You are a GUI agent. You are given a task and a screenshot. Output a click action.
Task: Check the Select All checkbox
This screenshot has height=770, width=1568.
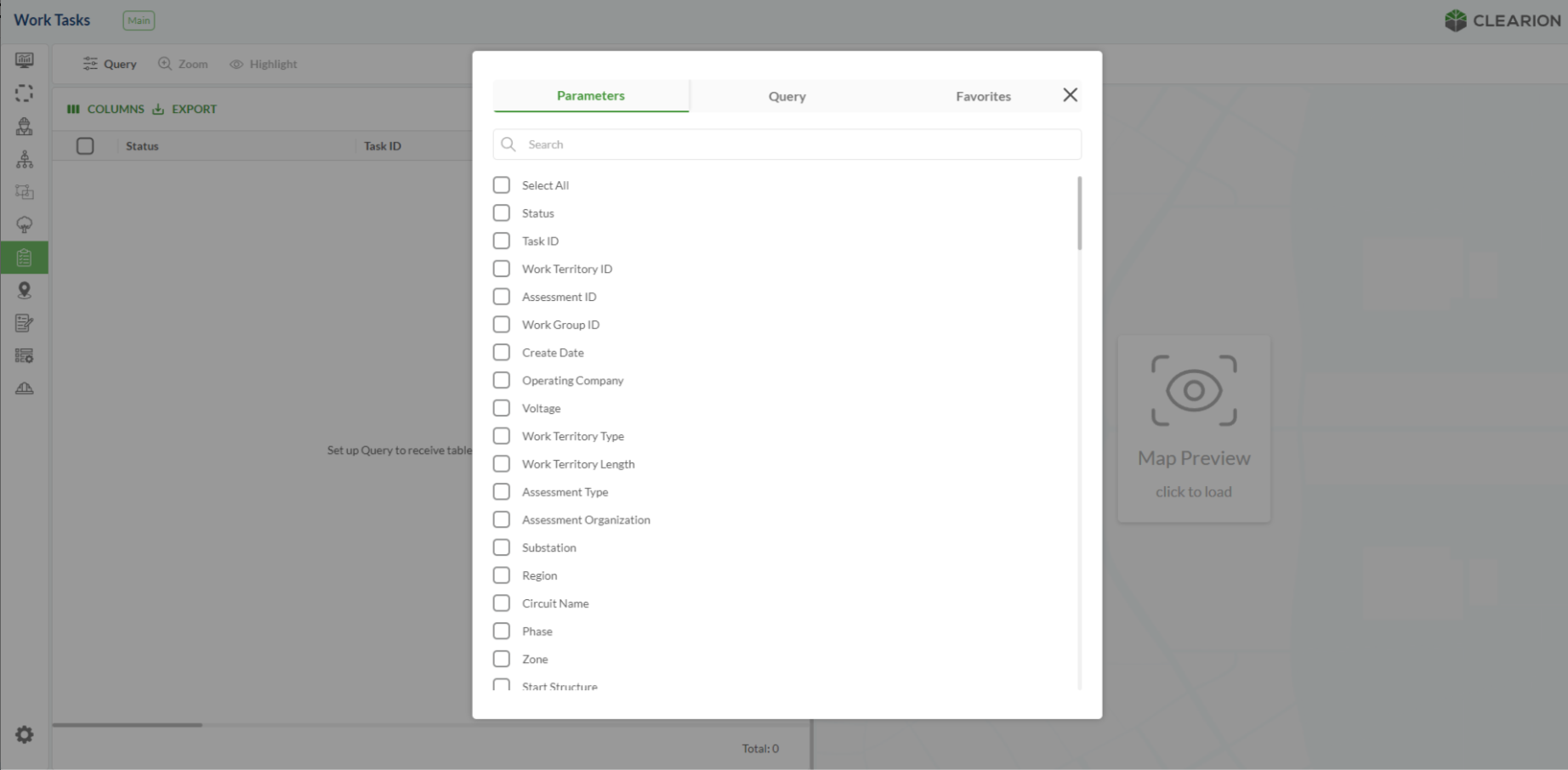coord(502,185)
